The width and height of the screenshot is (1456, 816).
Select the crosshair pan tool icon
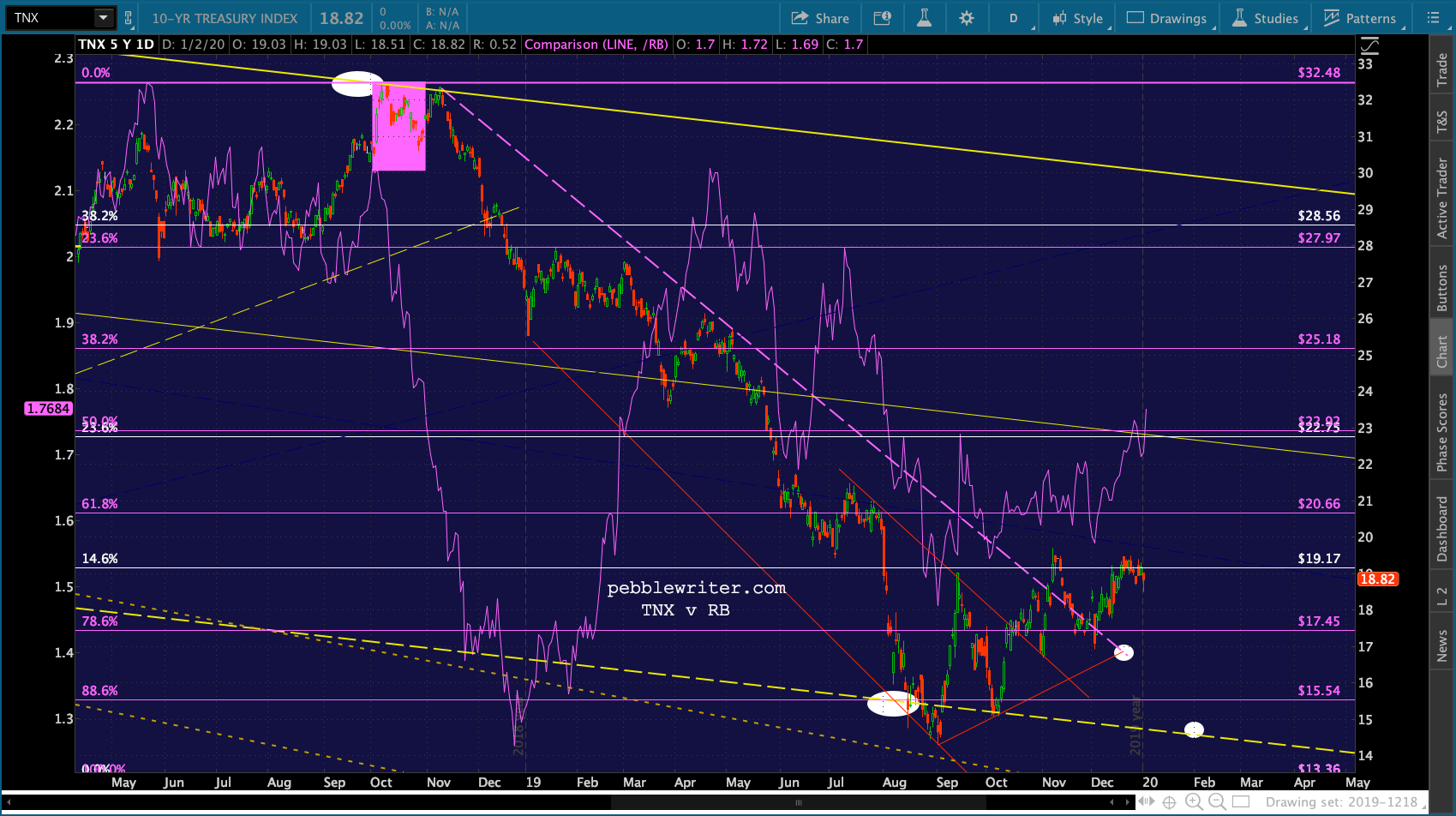click(1169, 802)
